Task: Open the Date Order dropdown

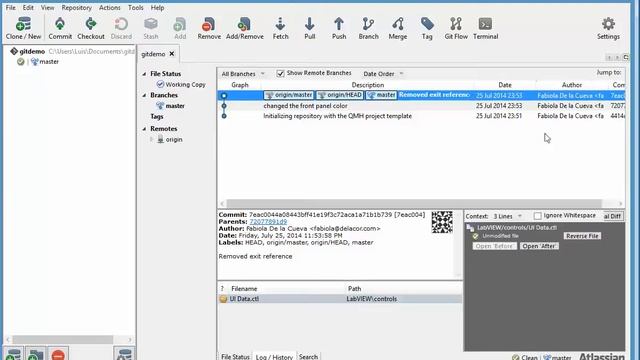Action: pyautogui.click(x=383, y=74)
